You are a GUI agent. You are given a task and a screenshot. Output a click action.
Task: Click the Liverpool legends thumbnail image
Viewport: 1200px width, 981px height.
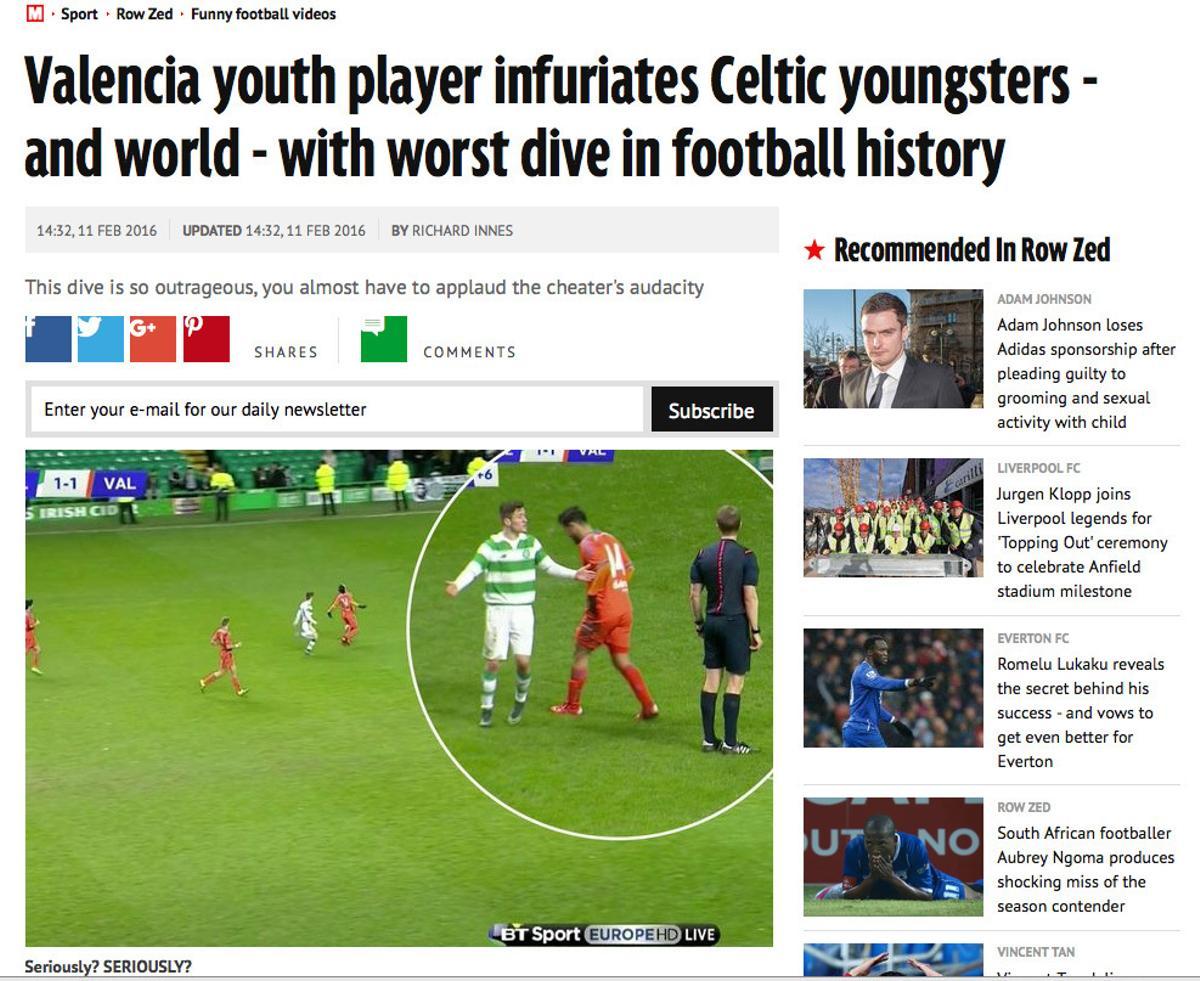(x=893, y=518)
